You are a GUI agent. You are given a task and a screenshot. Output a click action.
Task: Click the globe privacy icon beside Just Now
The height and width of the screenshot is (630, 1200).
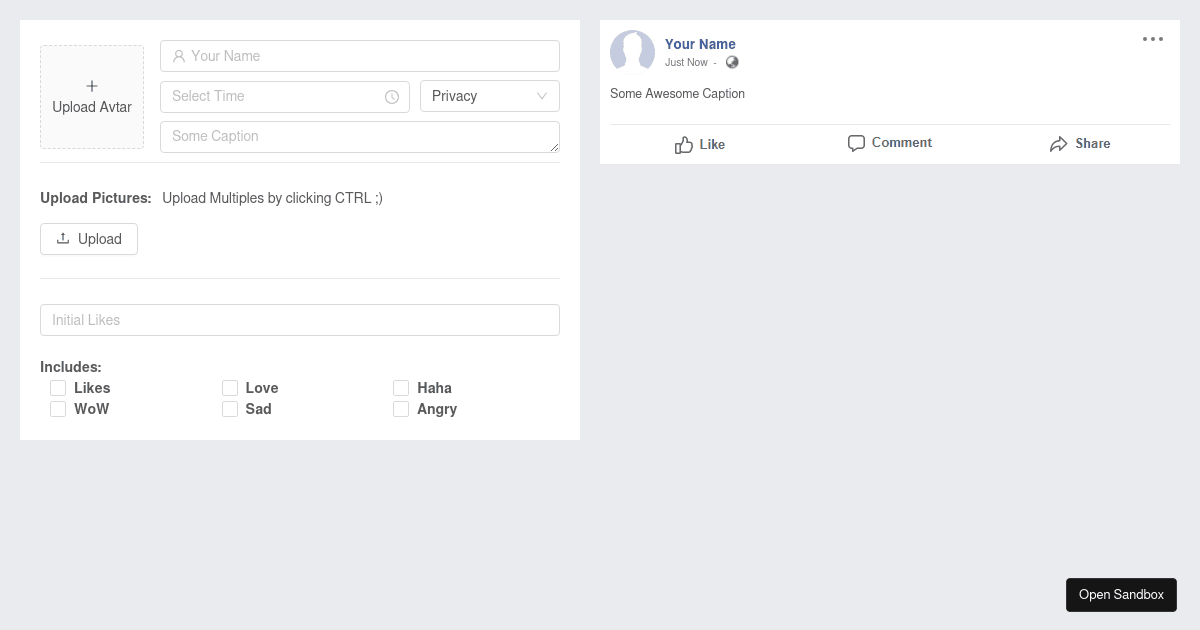click(x=731, y=62)
